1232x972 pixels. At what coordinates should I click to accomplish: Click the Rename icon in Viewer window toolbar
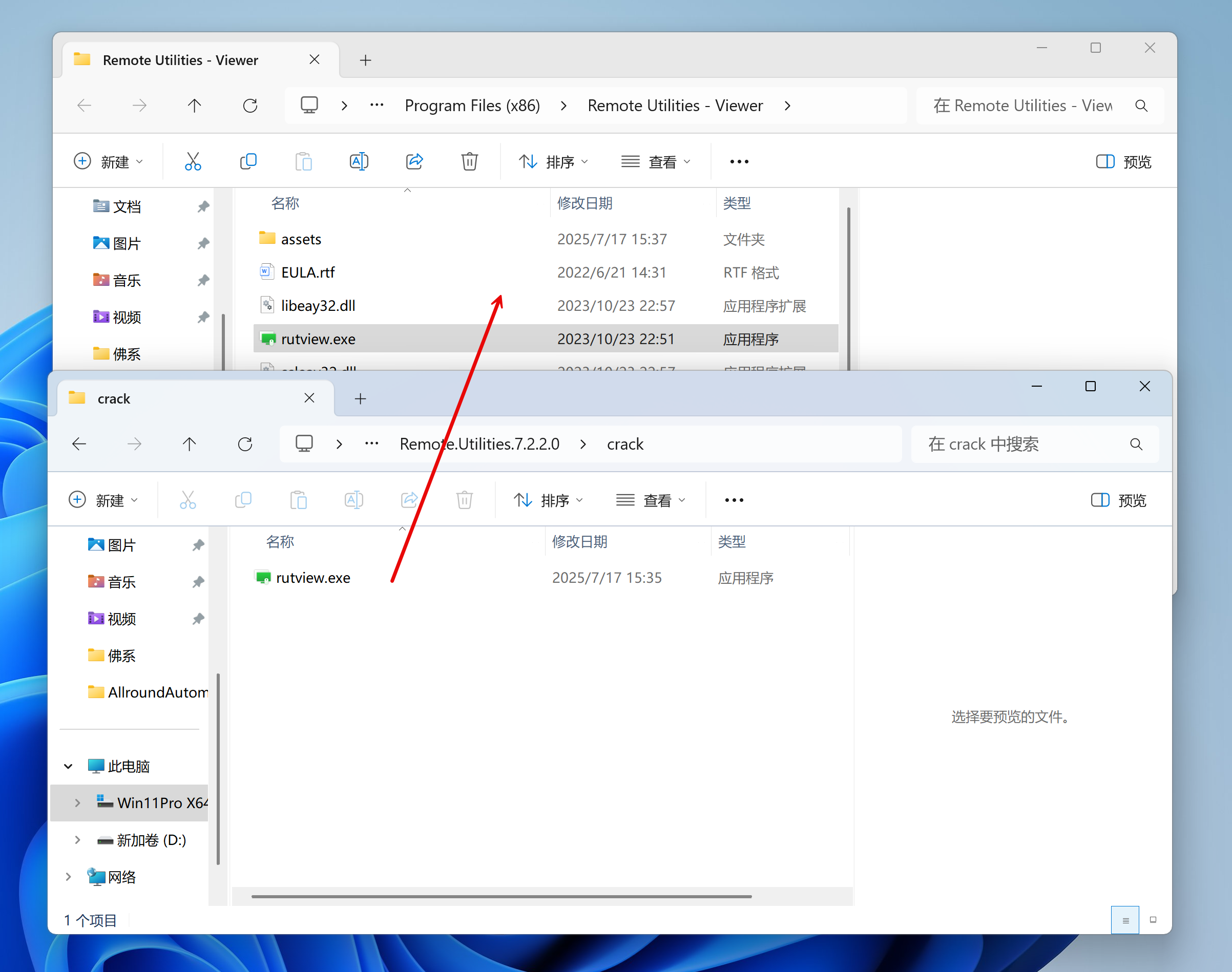[359, 162]
